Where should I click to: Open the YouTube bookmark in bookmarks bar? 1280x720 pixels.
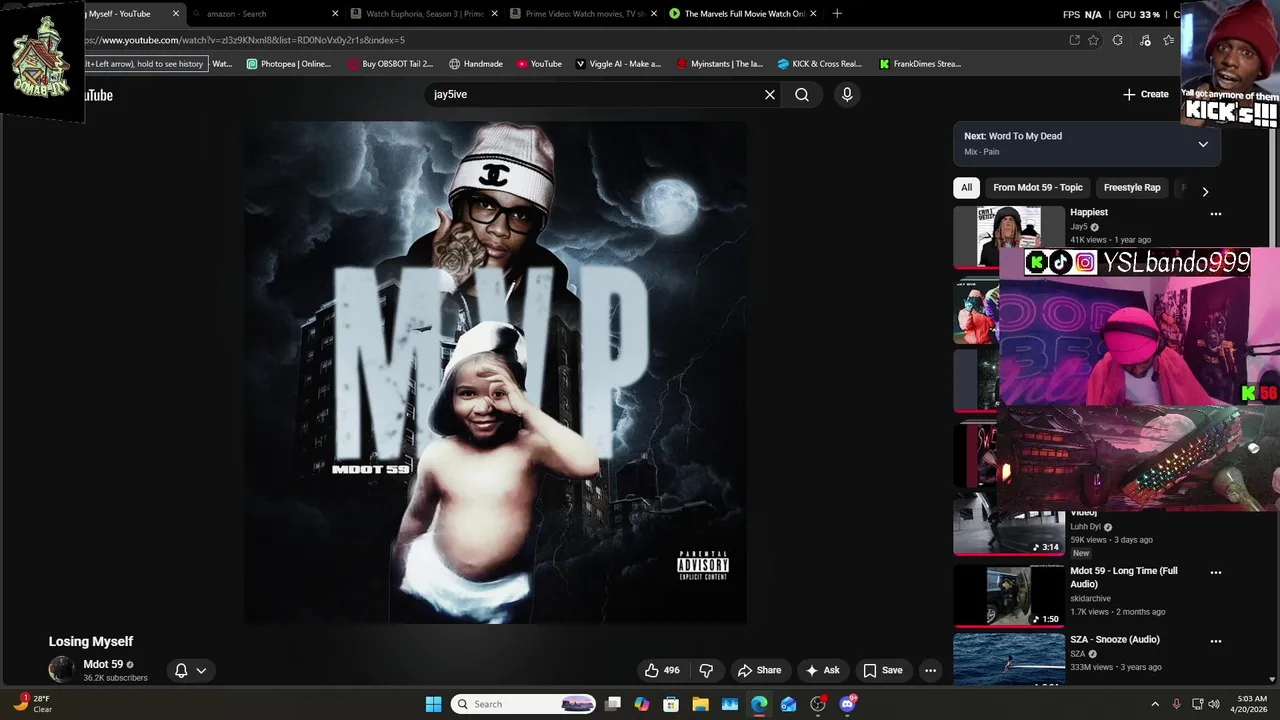coord(539,64)
